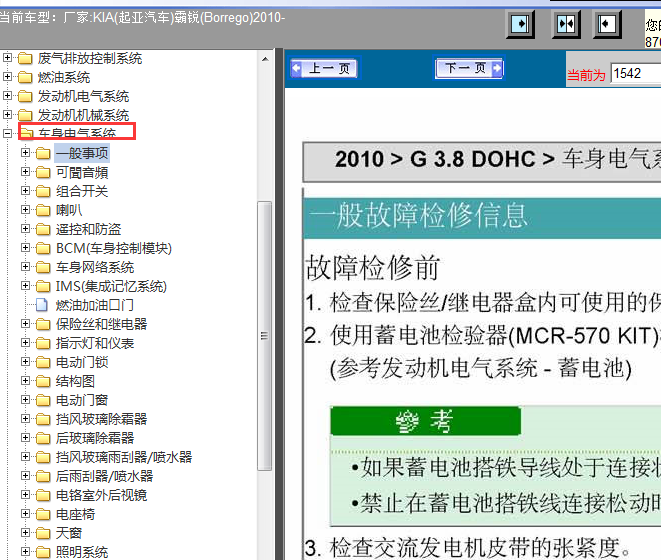
Task: Go to next page with 下一页 button
Action: click(x=469, y=68)
